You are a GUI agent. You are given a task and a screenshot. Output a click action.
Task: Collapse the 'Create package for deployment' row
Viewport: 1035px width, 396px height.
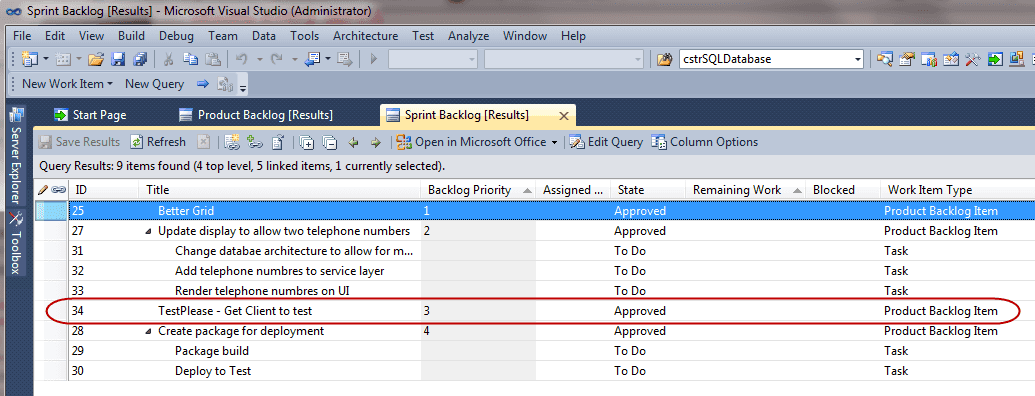[149, 331]
